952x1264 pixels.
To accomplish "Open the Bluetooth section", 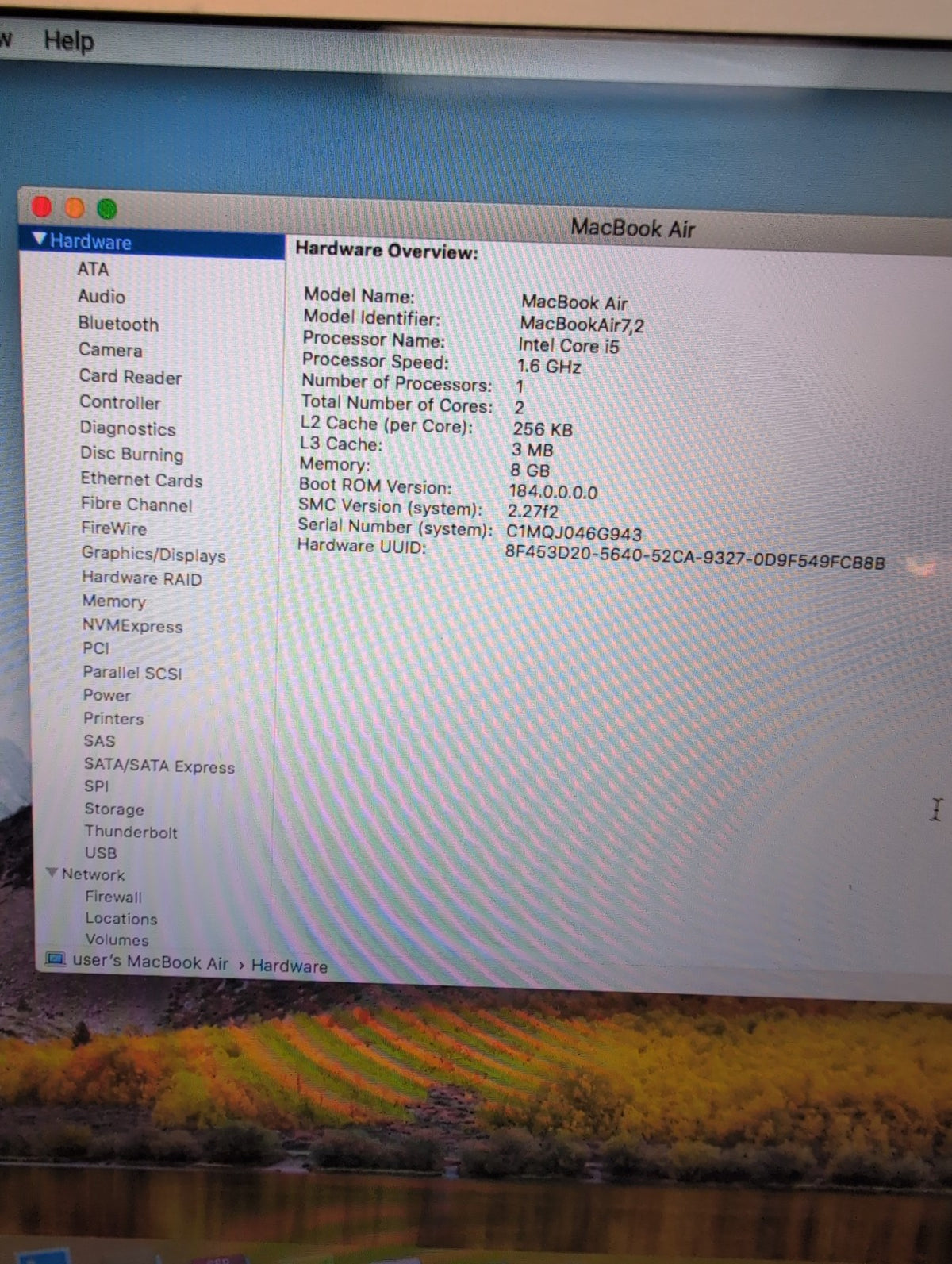I will (x=118, y=324).
